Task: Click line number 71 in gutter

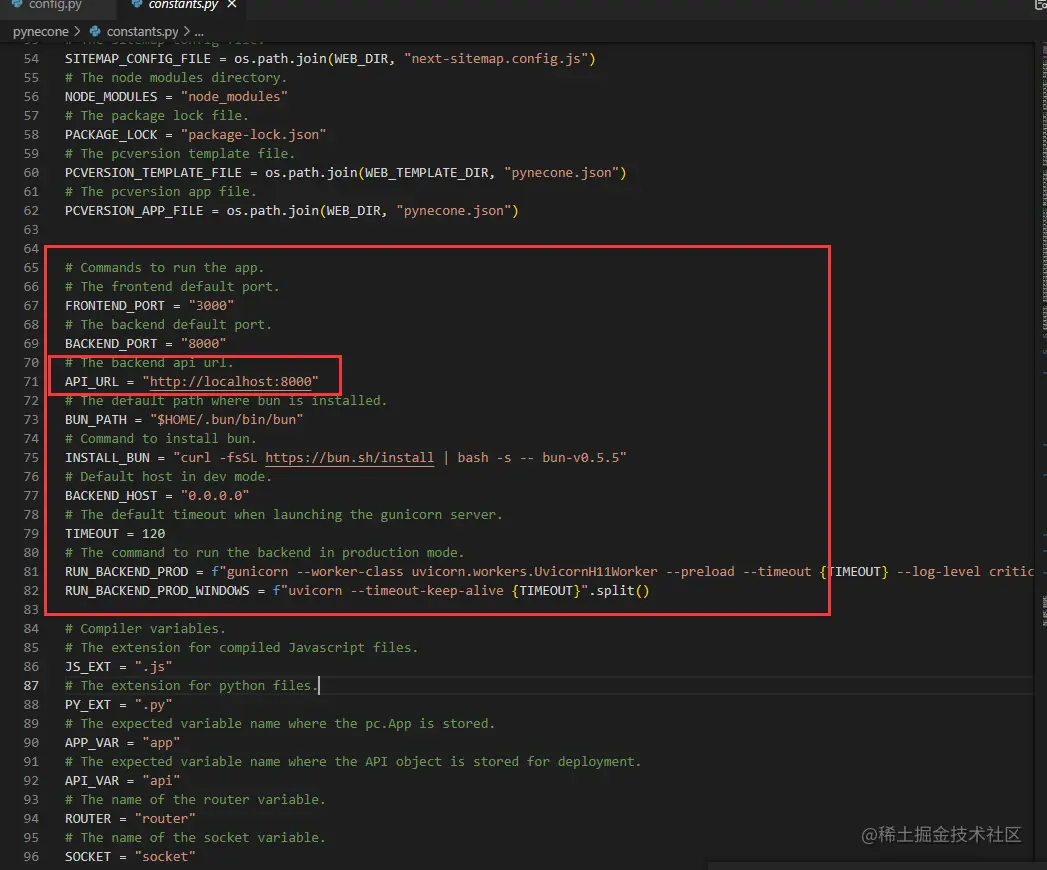Action: pyautogui.click(x=31, y=382)
